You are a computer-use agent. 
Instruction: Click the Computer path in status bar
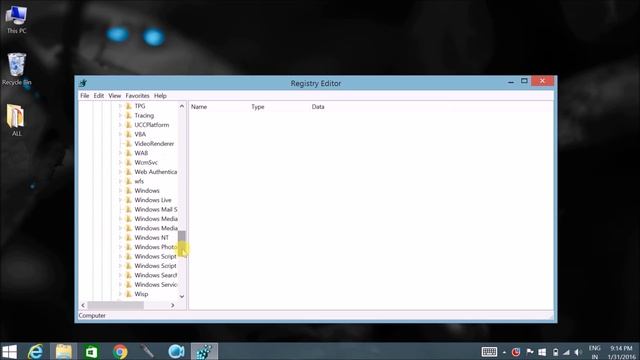92,316
